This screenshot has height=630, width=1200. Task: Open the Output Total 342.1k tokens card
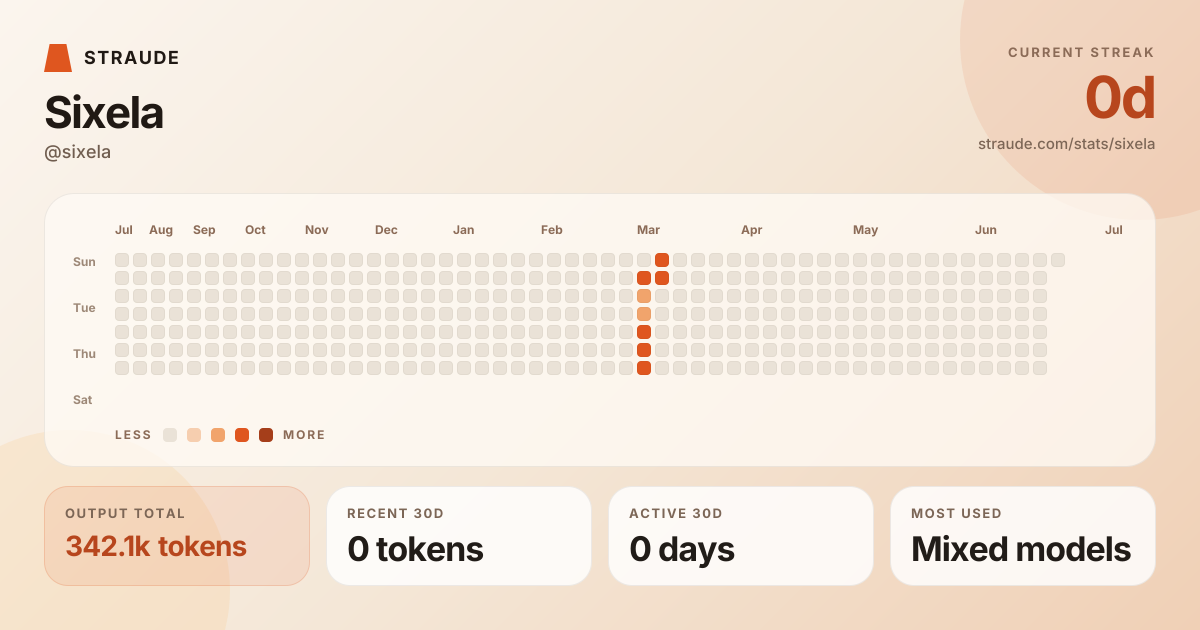click(177, 536)
